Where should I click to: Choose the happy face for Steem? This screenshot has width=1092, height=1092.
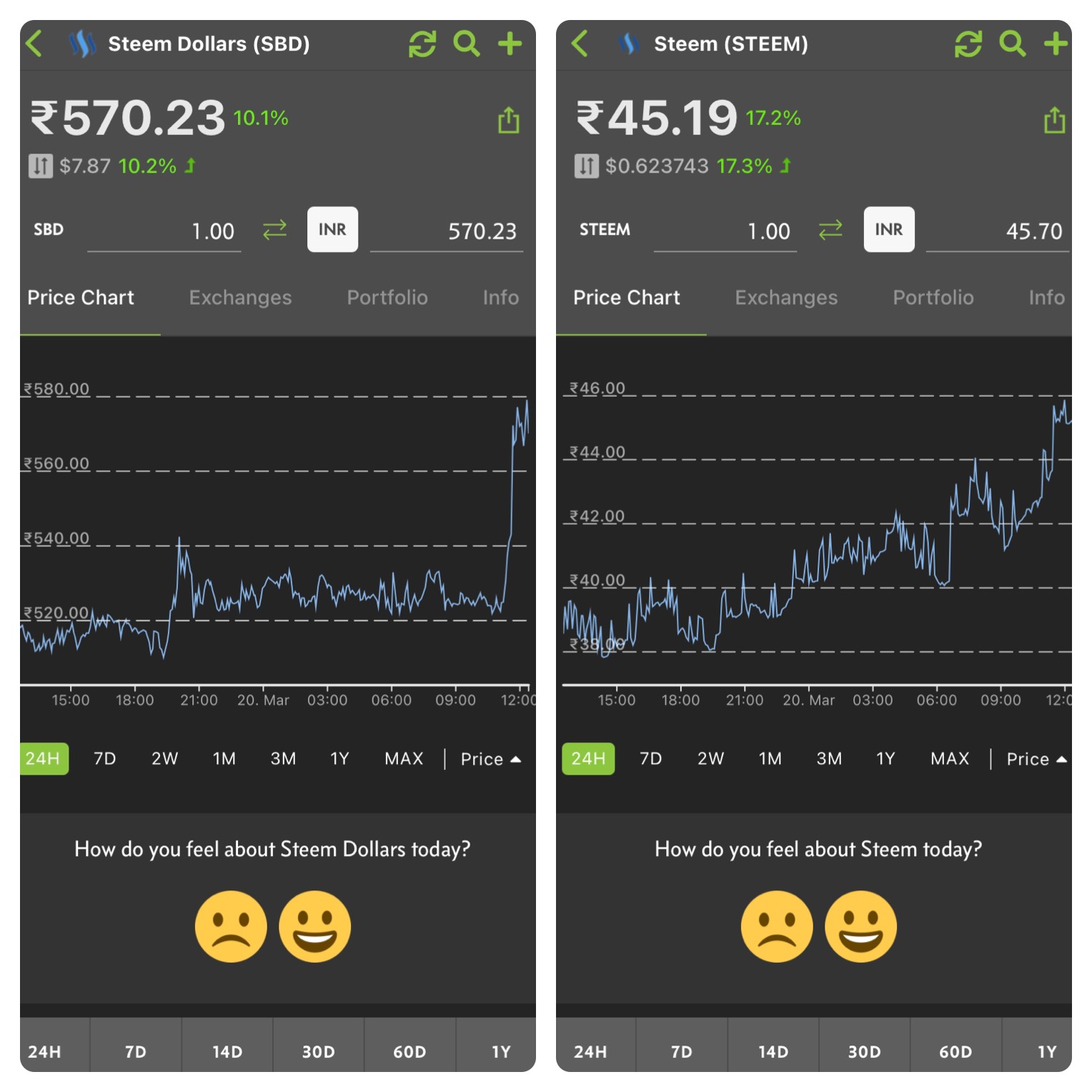point(860,926)
